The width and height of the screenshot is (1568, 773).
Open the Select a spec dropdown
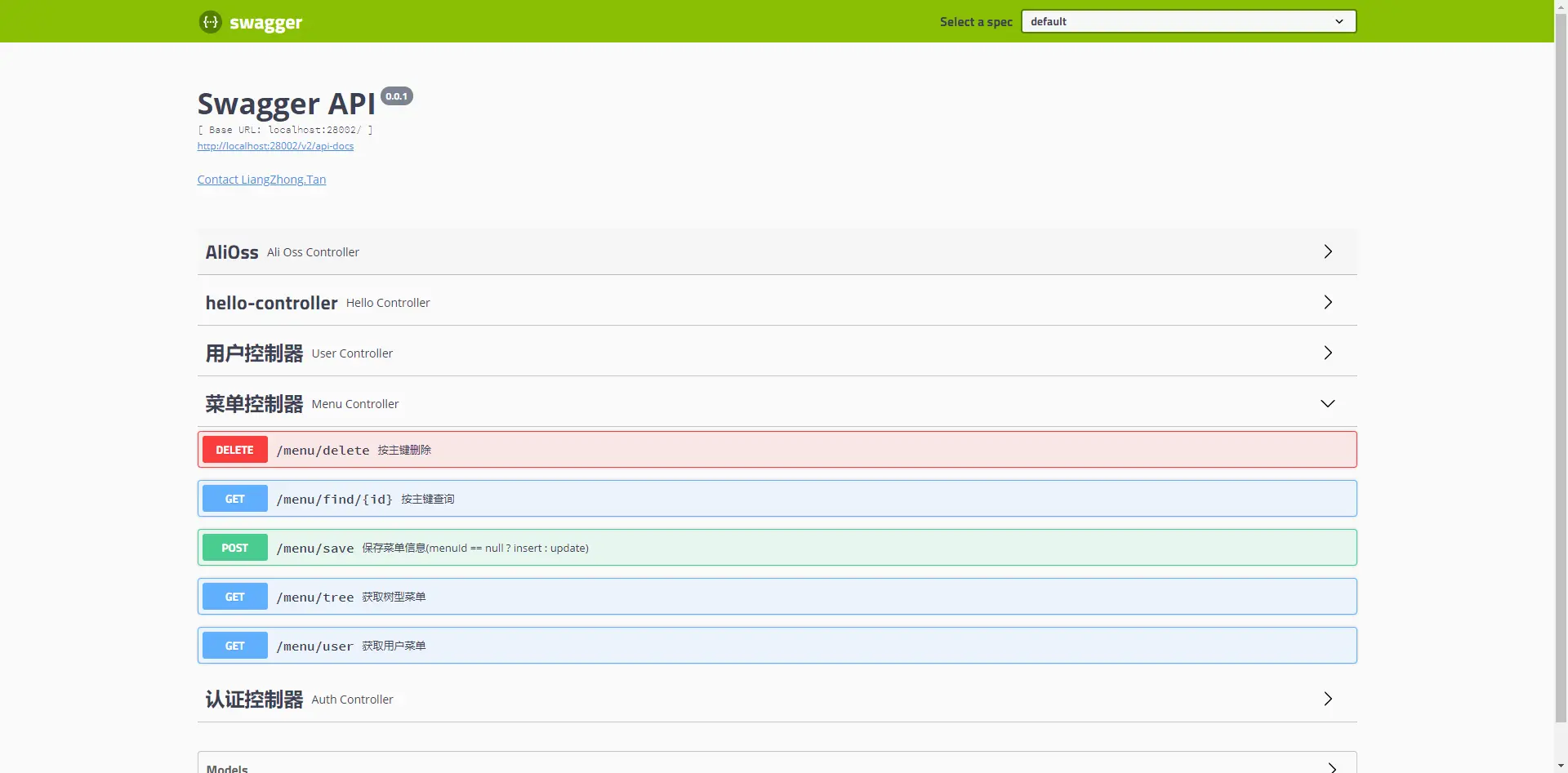pos(1188,21)
